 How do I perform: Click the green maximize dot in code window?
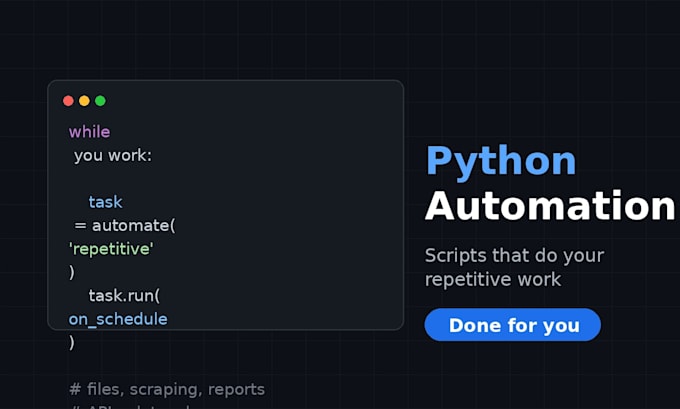point(100,101)
